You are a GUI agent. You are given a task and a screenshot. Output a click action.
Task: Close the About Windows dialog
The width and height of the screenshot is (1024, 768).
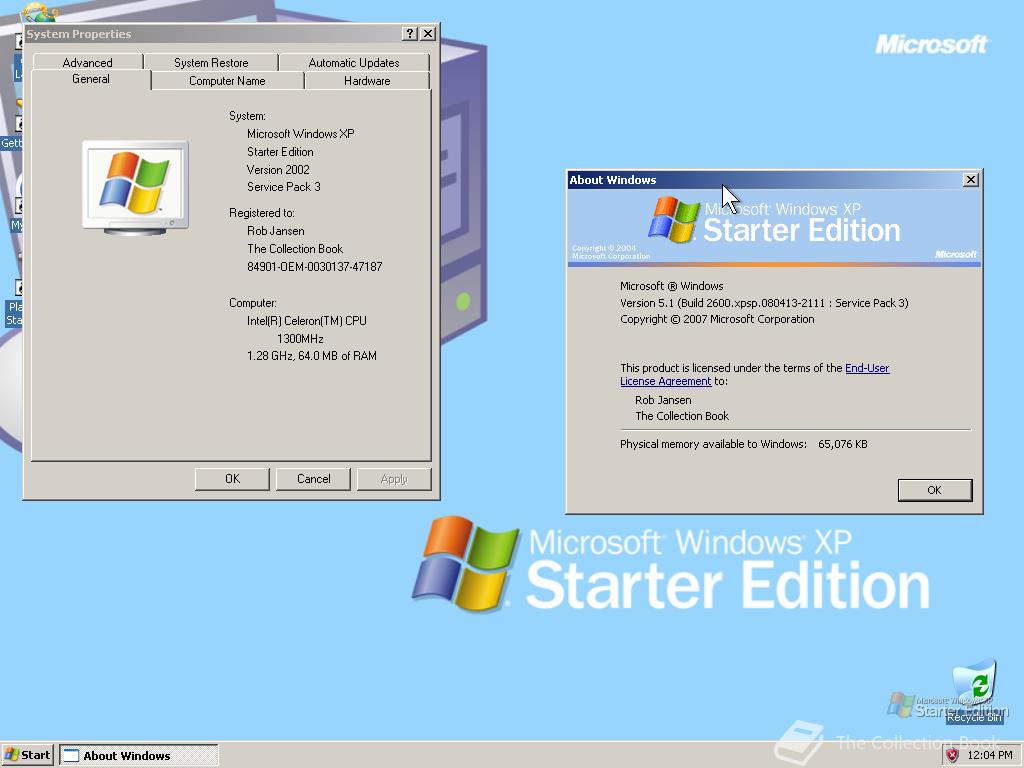(x=970, y=180)
